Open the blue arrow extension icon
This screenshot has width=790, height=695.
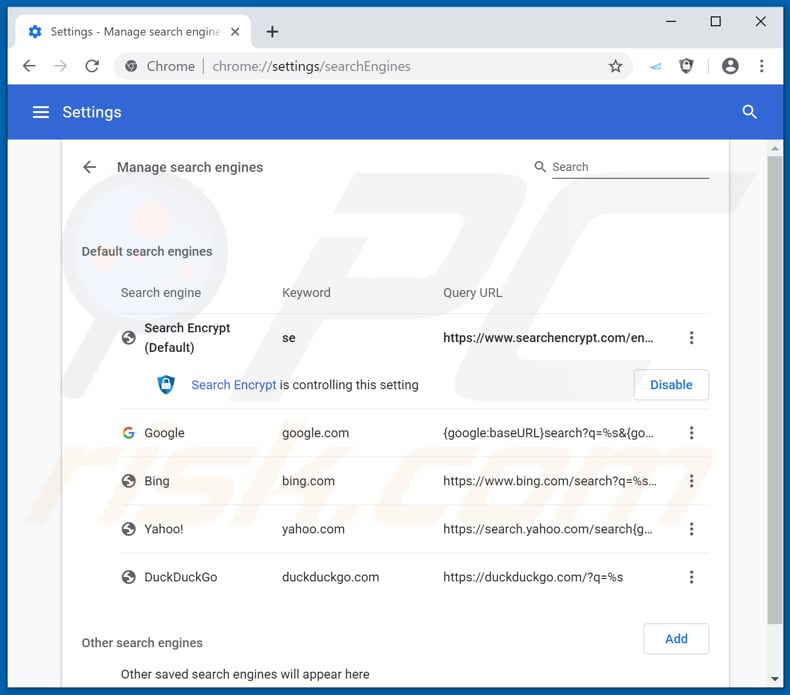pos(655,66)
